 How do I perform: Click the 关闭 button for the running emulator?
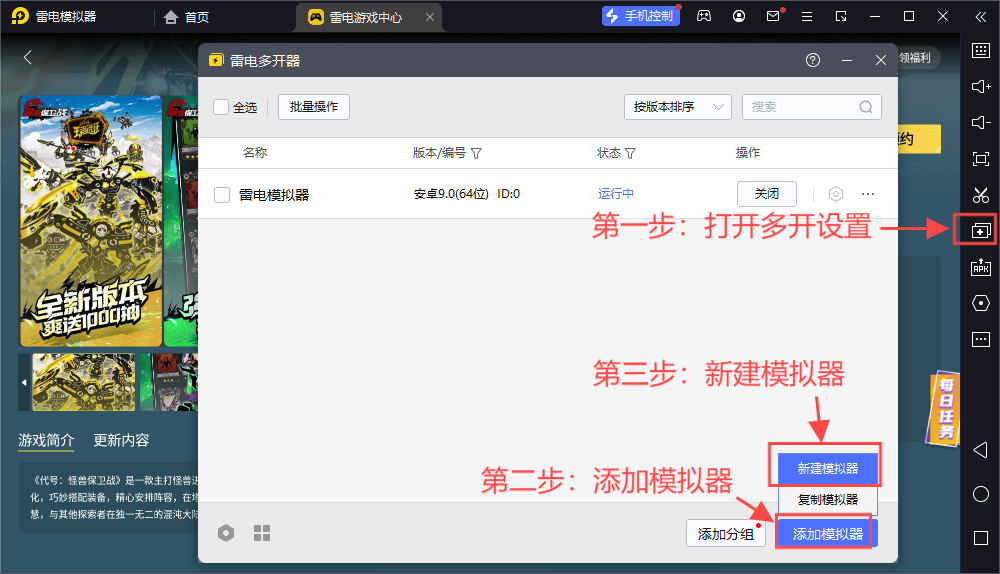coord(767,194)
